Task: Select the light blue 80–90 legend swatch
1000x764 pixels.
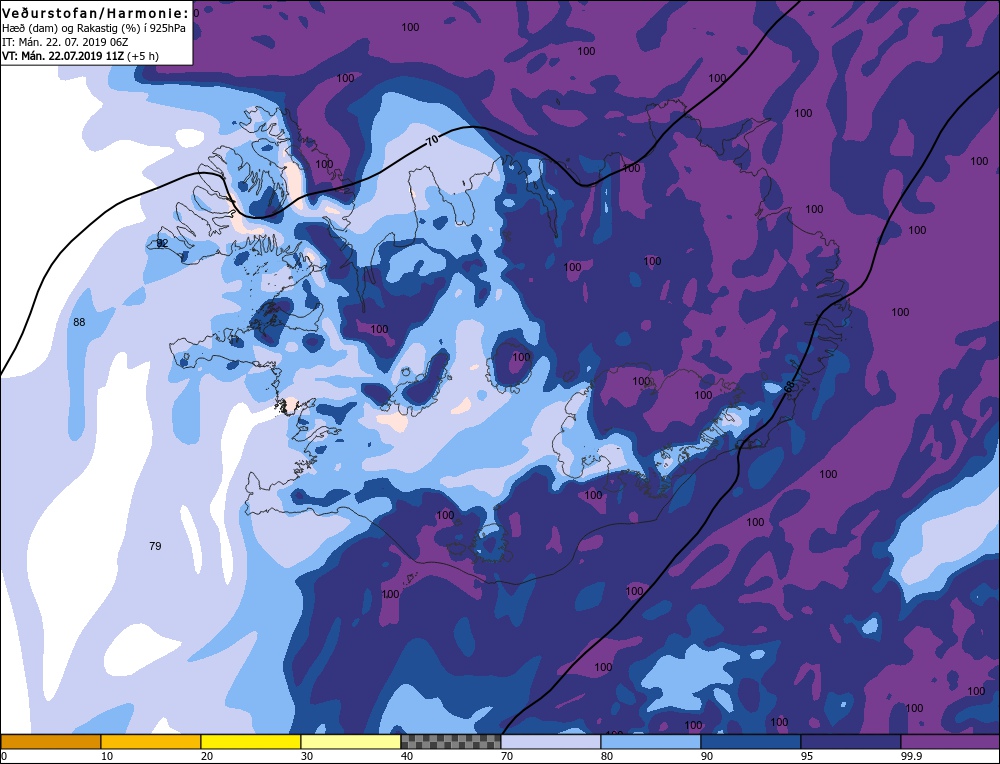Action: pos(651,741)
